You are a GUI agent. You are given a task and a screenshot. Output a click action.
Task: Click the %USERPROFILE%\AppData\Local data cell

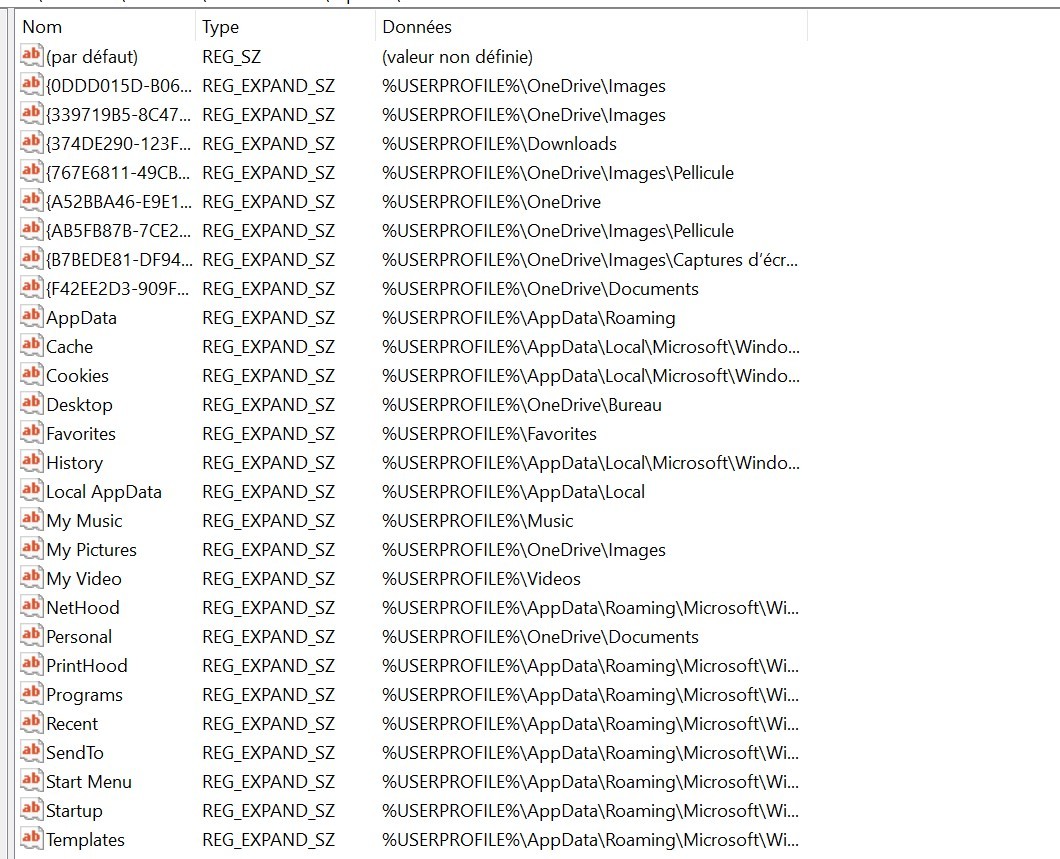point(513,492)
